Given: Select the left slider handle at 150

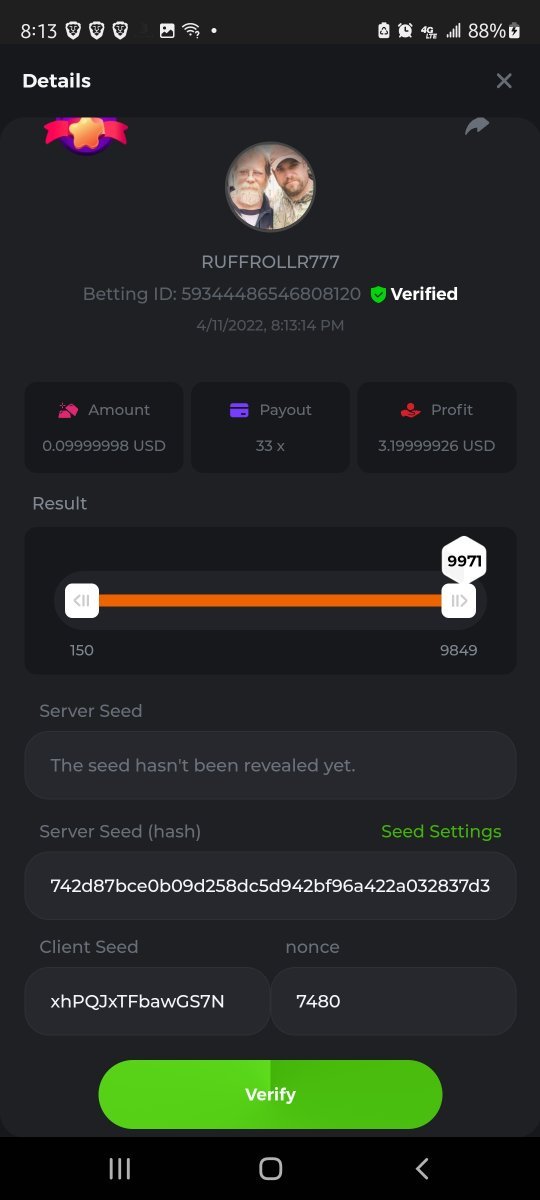Looking at the screenshot, I should pos(82,600).
